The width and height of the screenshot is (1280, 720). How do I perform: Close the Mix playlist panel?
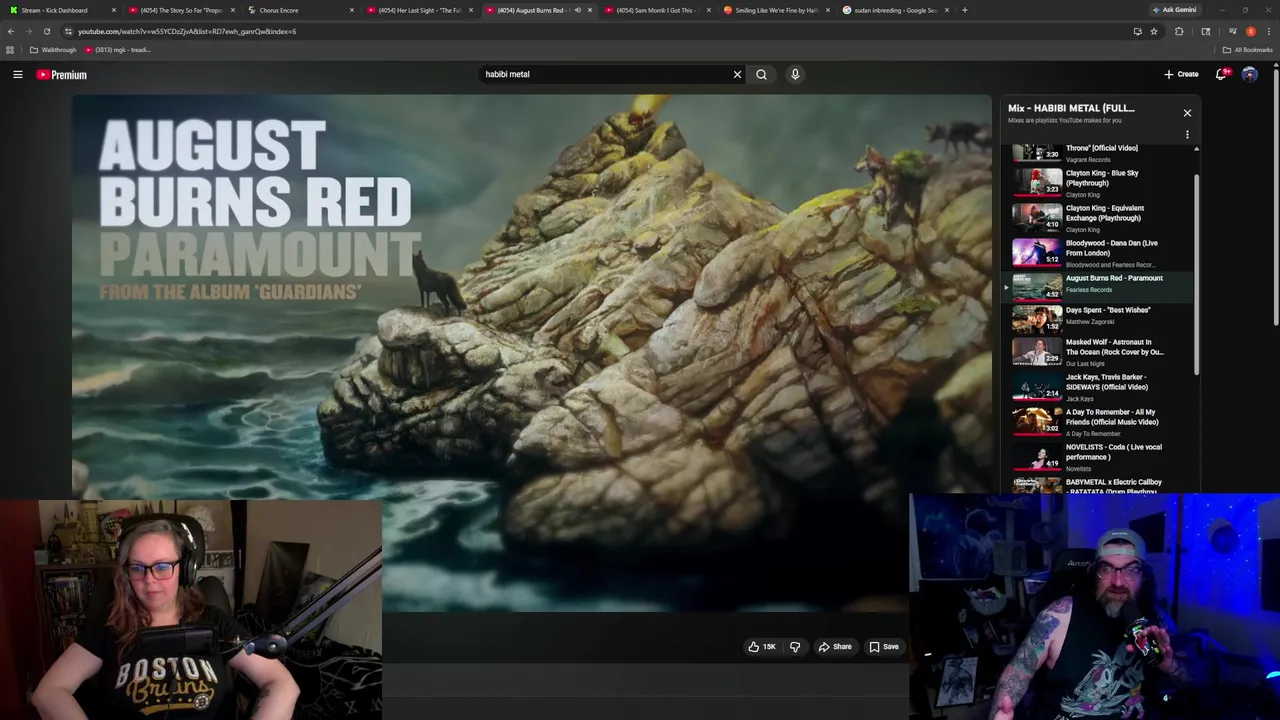click(1187, 113)
